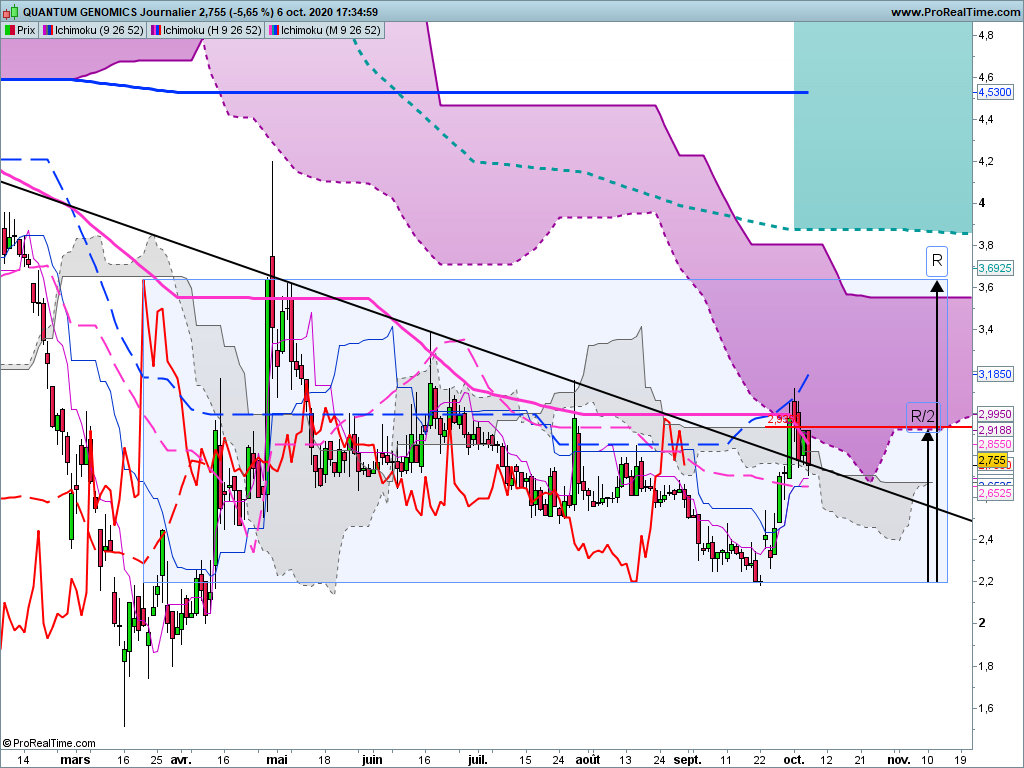
Task: Click the 2,8550 pink price label
Action: pos(995,444)
